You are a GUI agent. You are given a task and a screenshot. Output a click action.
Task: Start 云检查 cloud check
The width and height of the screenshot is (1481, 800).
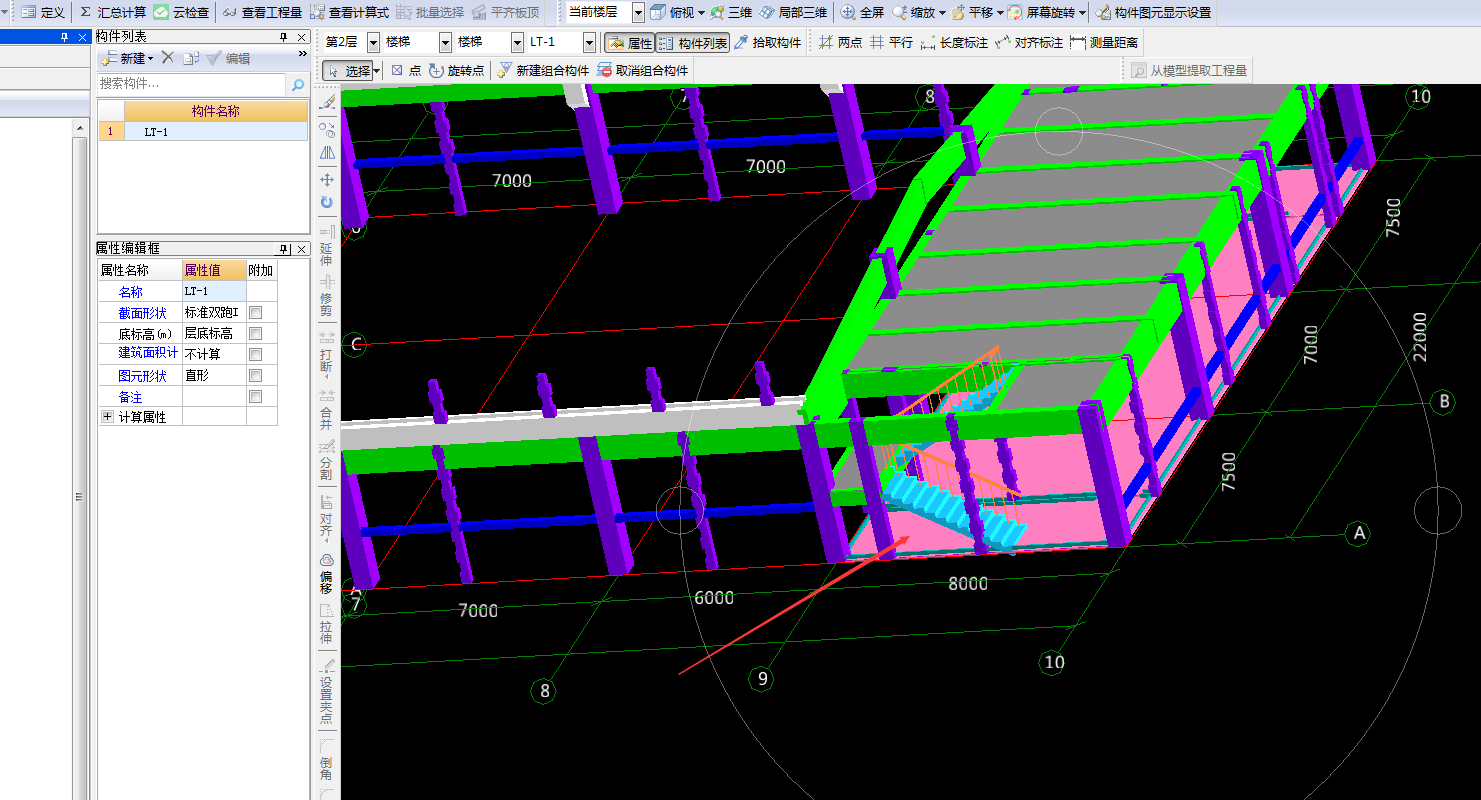(x=182, y=12)
